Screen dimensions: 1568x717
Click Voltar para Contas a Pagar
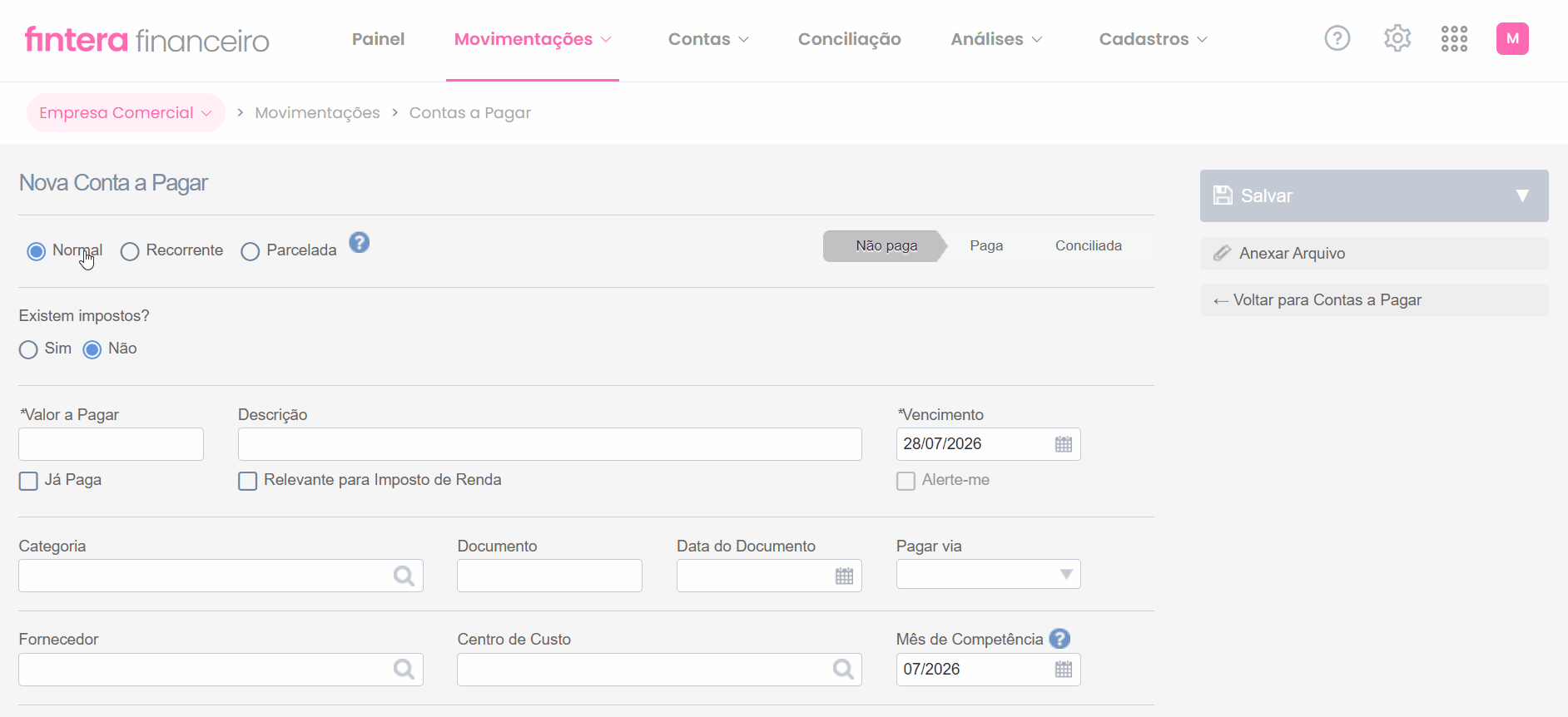click(x=1374, y=300)
